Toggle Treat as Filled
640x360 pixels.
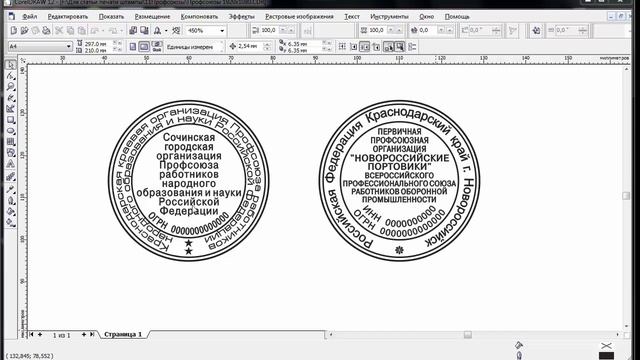click(400, 47)
